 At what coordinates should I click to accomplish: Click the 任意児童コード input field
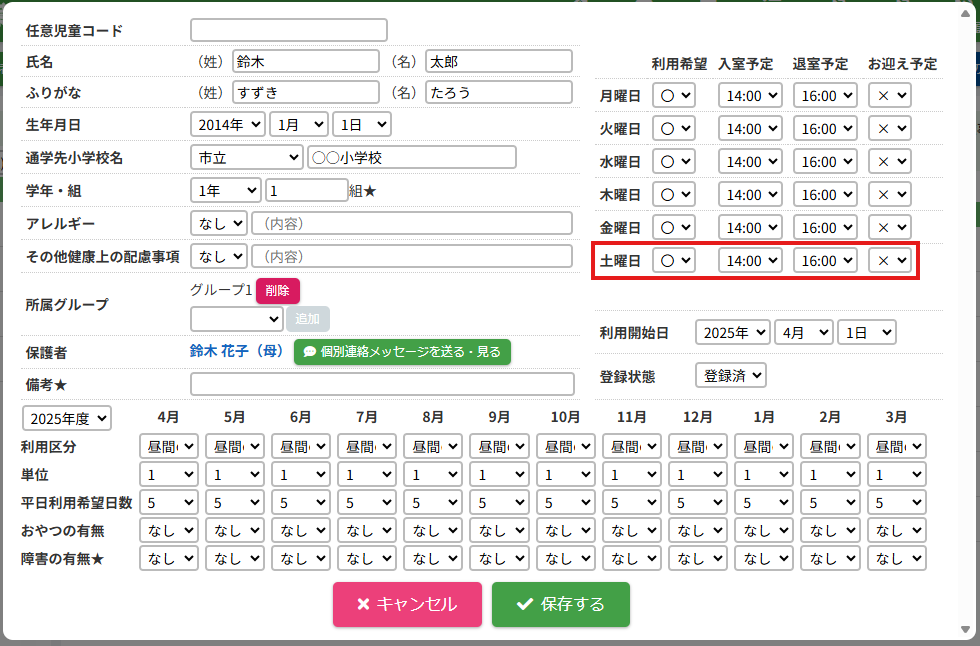288,30
